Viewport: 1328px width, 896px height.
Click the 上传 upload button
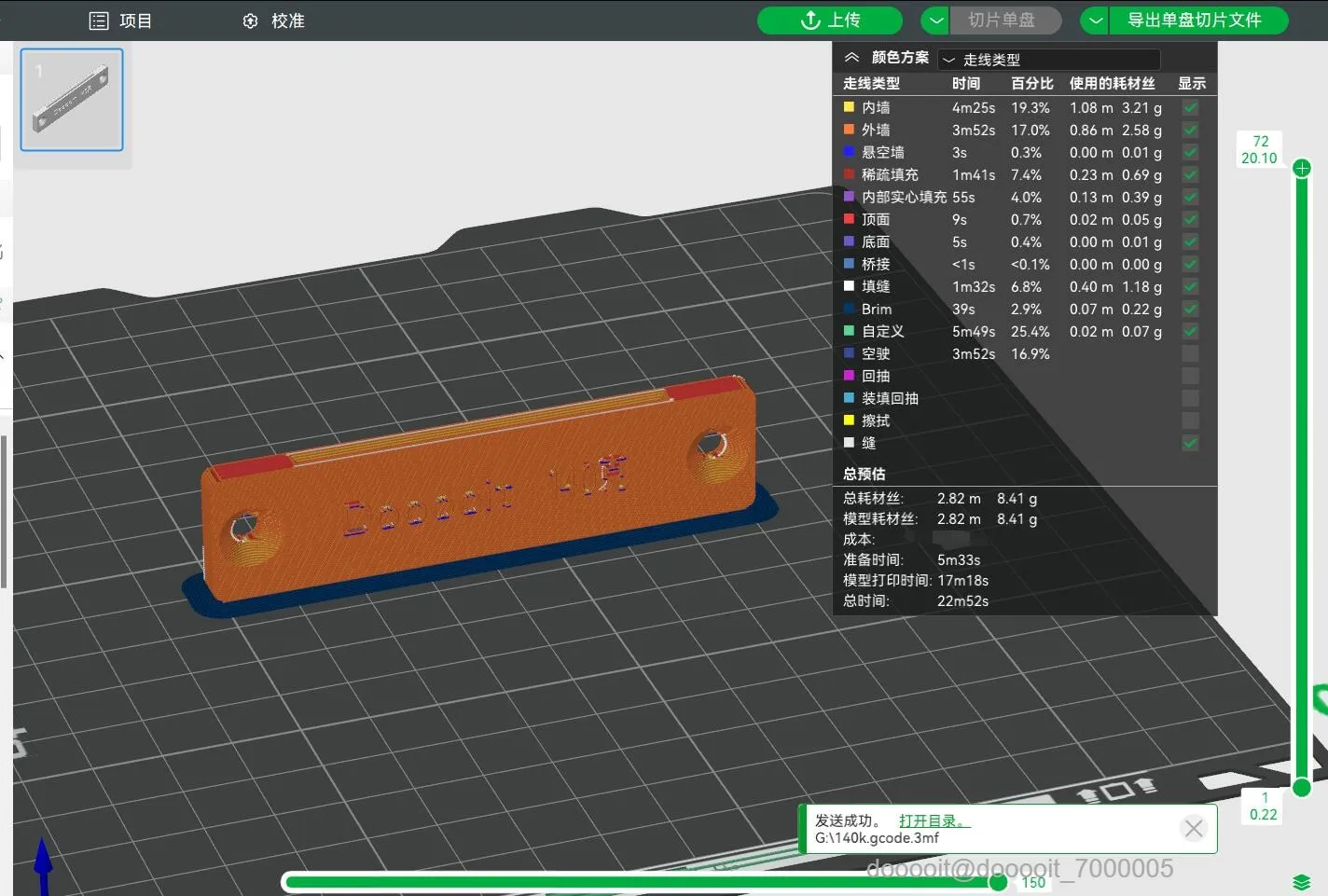[830, 21]
